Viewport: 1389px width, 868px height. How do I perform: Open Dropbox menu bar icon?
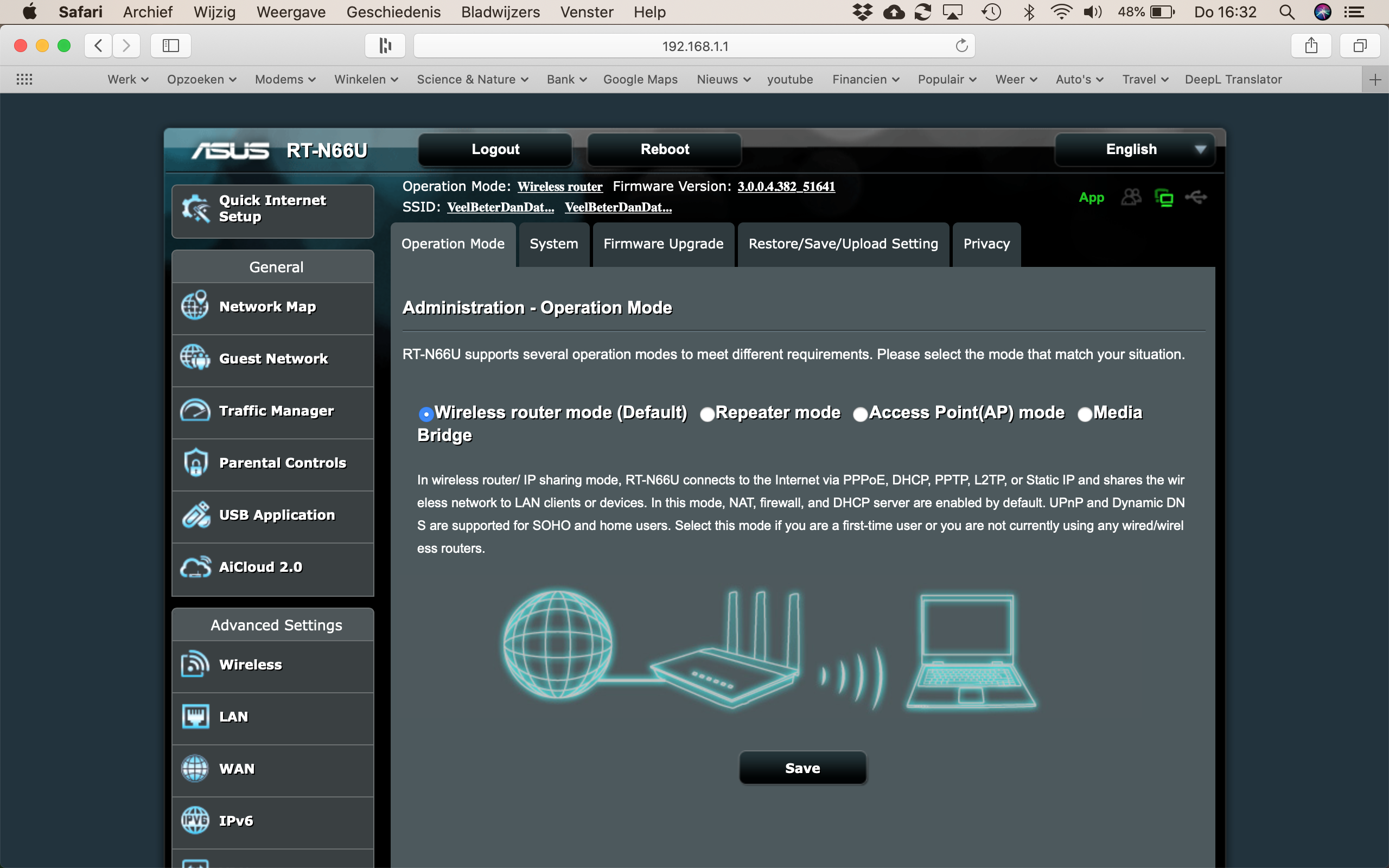tap(862, 12)
